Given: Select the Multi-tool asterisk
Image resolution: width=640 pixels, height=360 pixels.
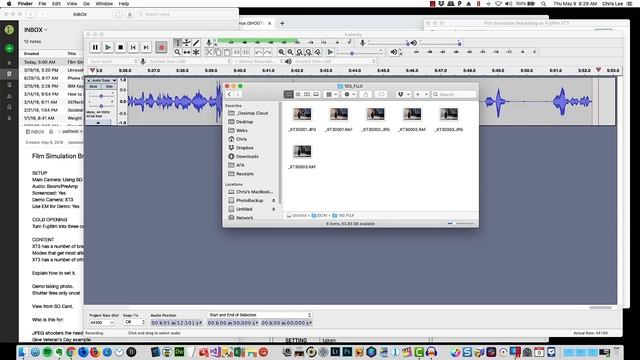Looking at the screenshot, I should [196, 52].
